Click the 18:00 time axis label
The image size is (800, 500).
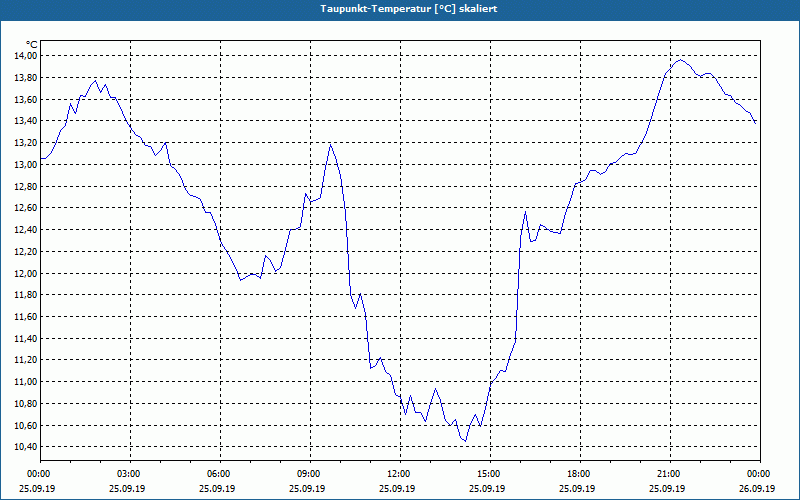click(x=581, y=474)
